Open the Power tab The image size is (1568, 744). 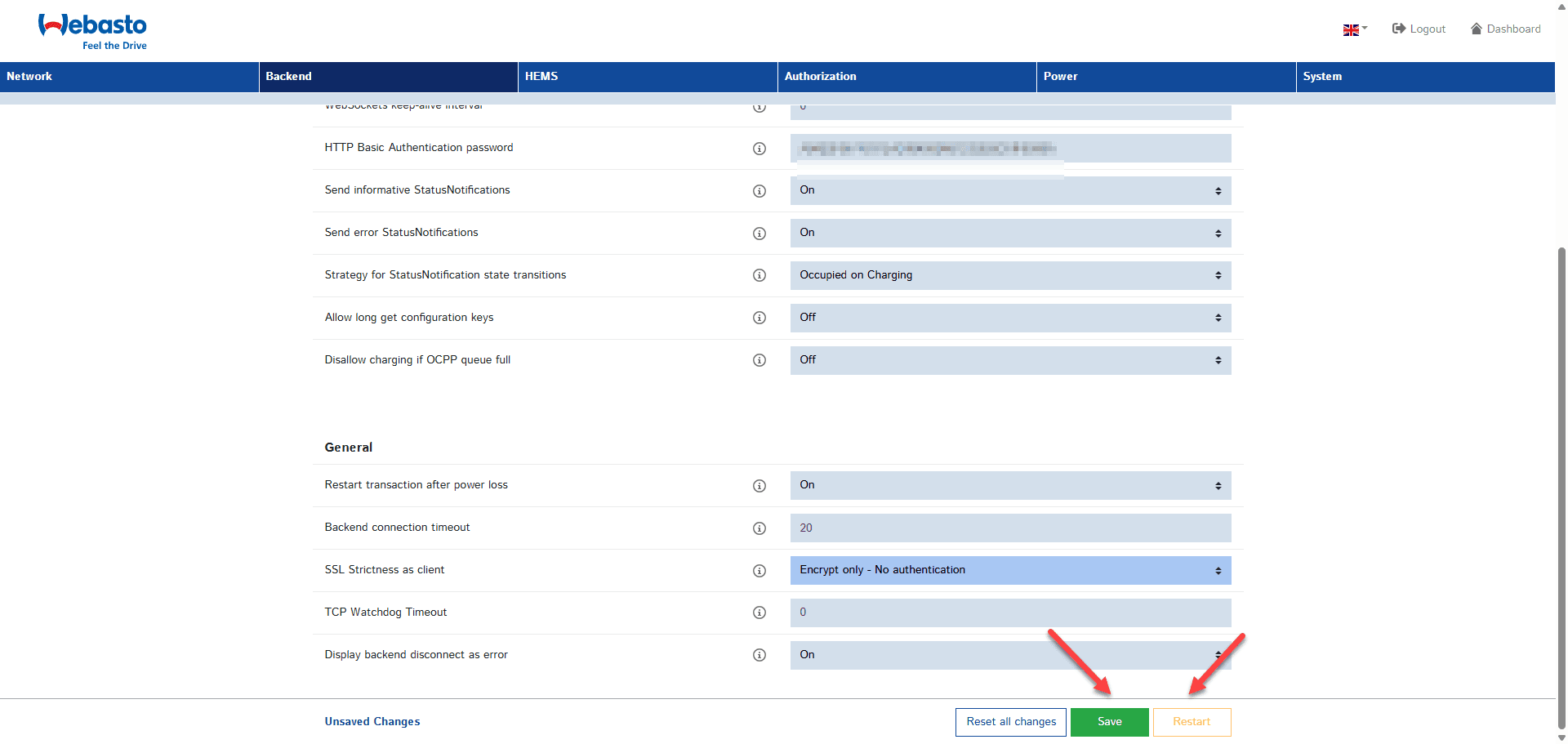(x=1166, y=77)
